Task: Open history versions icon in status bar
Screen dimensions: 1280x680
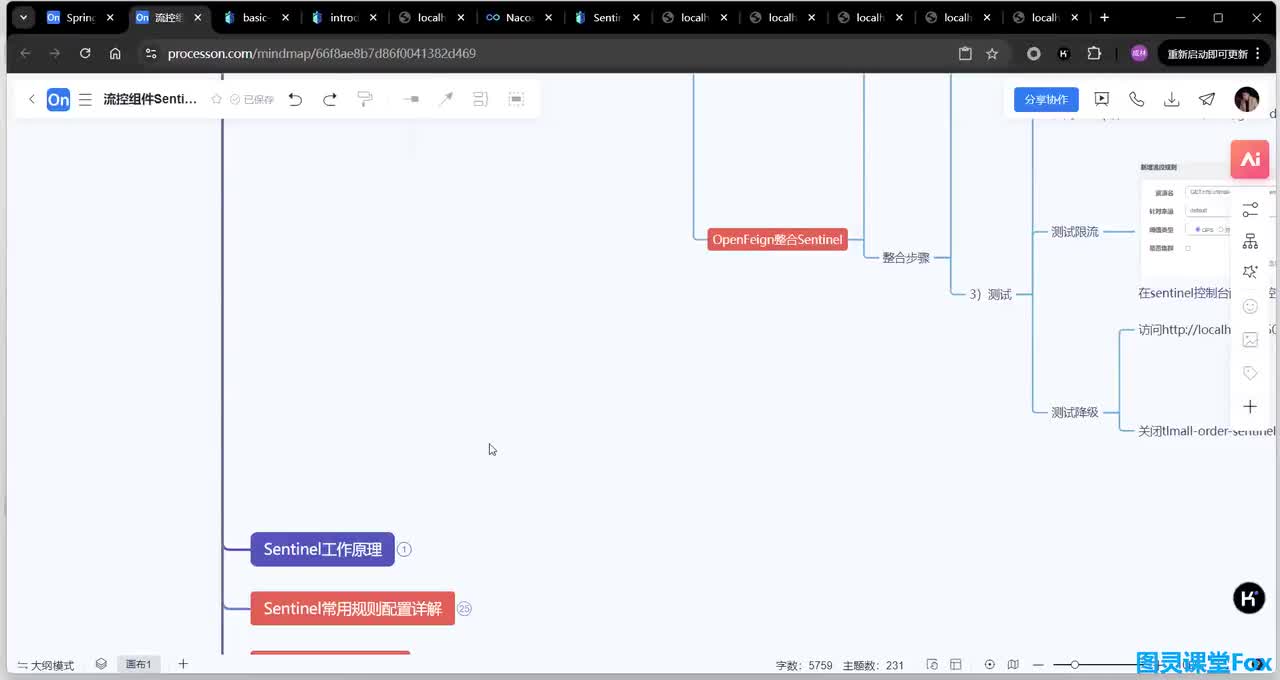Action: [932, 665]
